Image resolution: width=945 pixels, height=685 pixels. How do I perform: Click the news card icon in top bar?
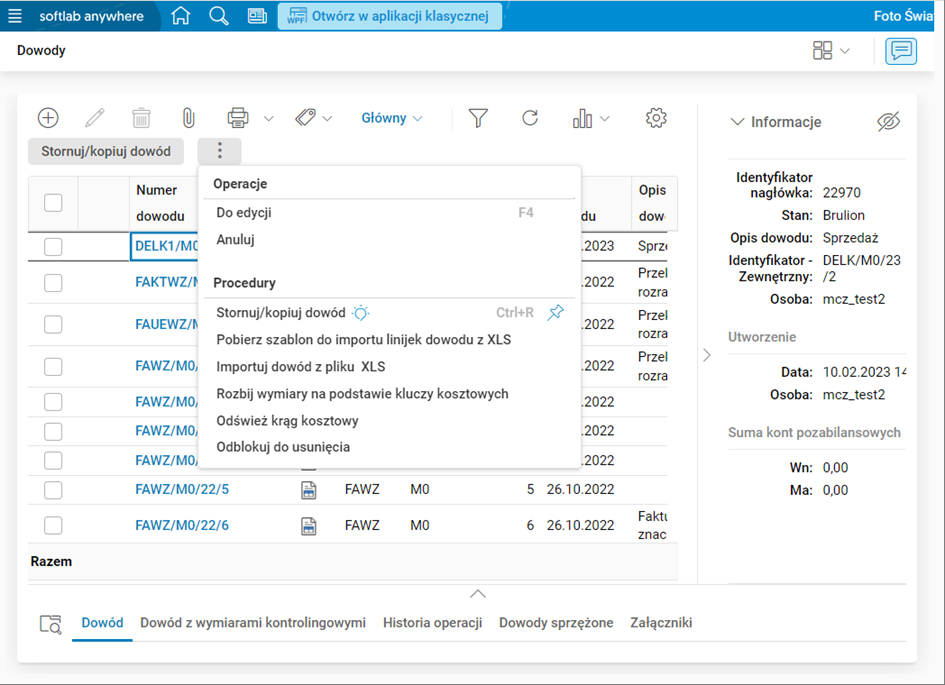pos(257,16)
